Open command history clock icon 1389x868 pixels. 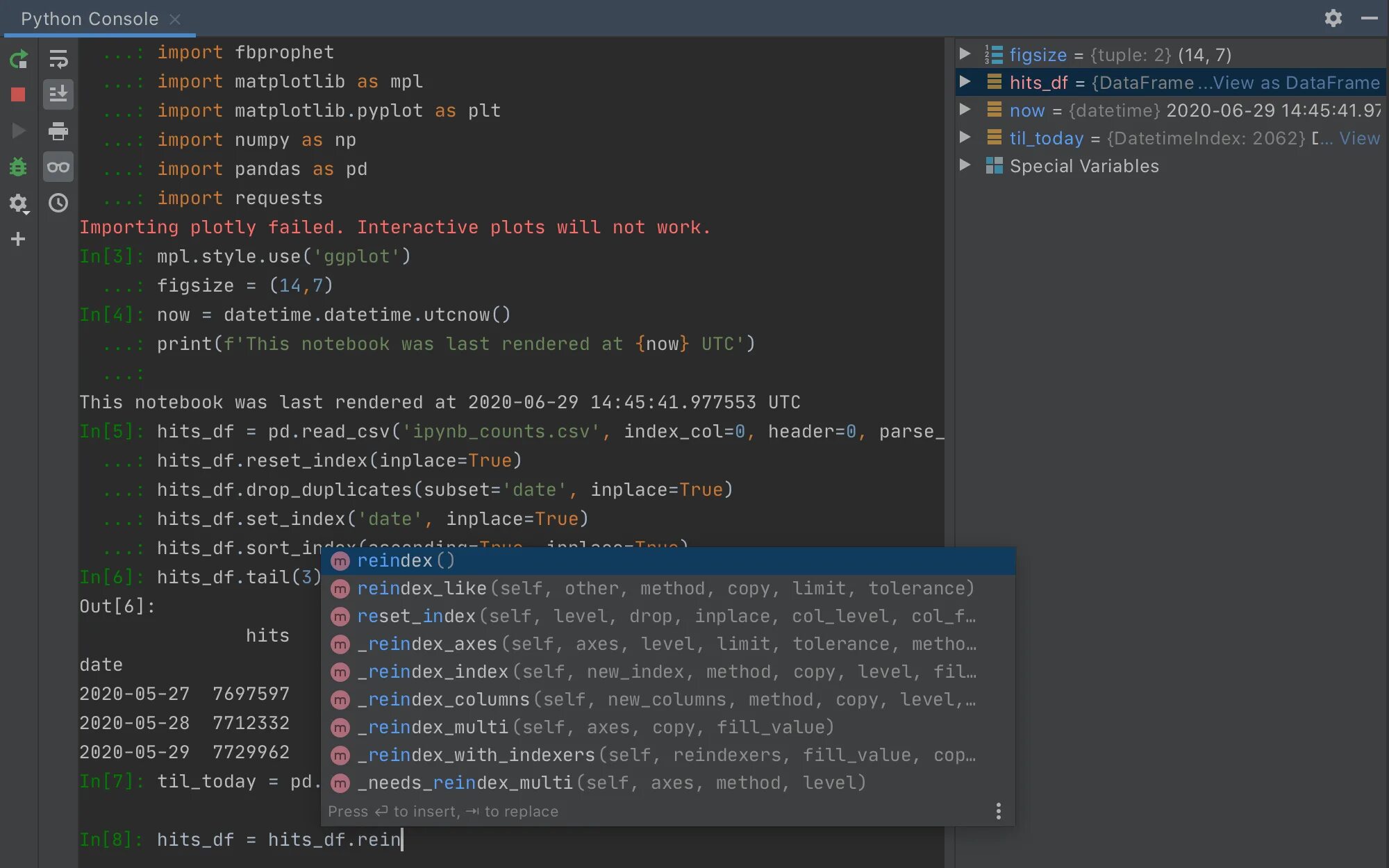coord(58,203)
